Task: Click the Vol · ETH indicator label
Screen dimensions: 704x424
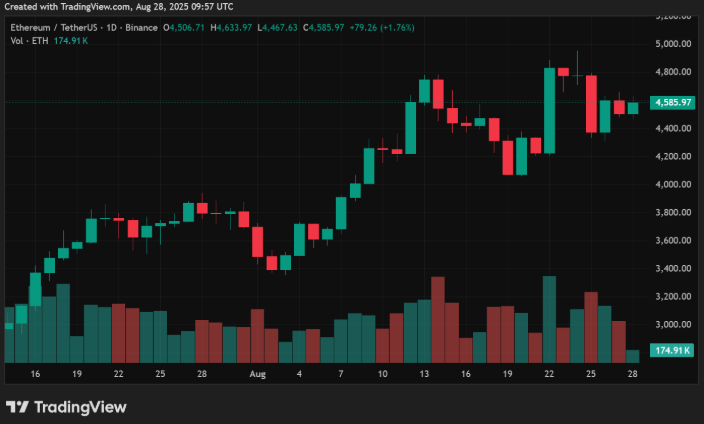Action: (x=30, y=41)
